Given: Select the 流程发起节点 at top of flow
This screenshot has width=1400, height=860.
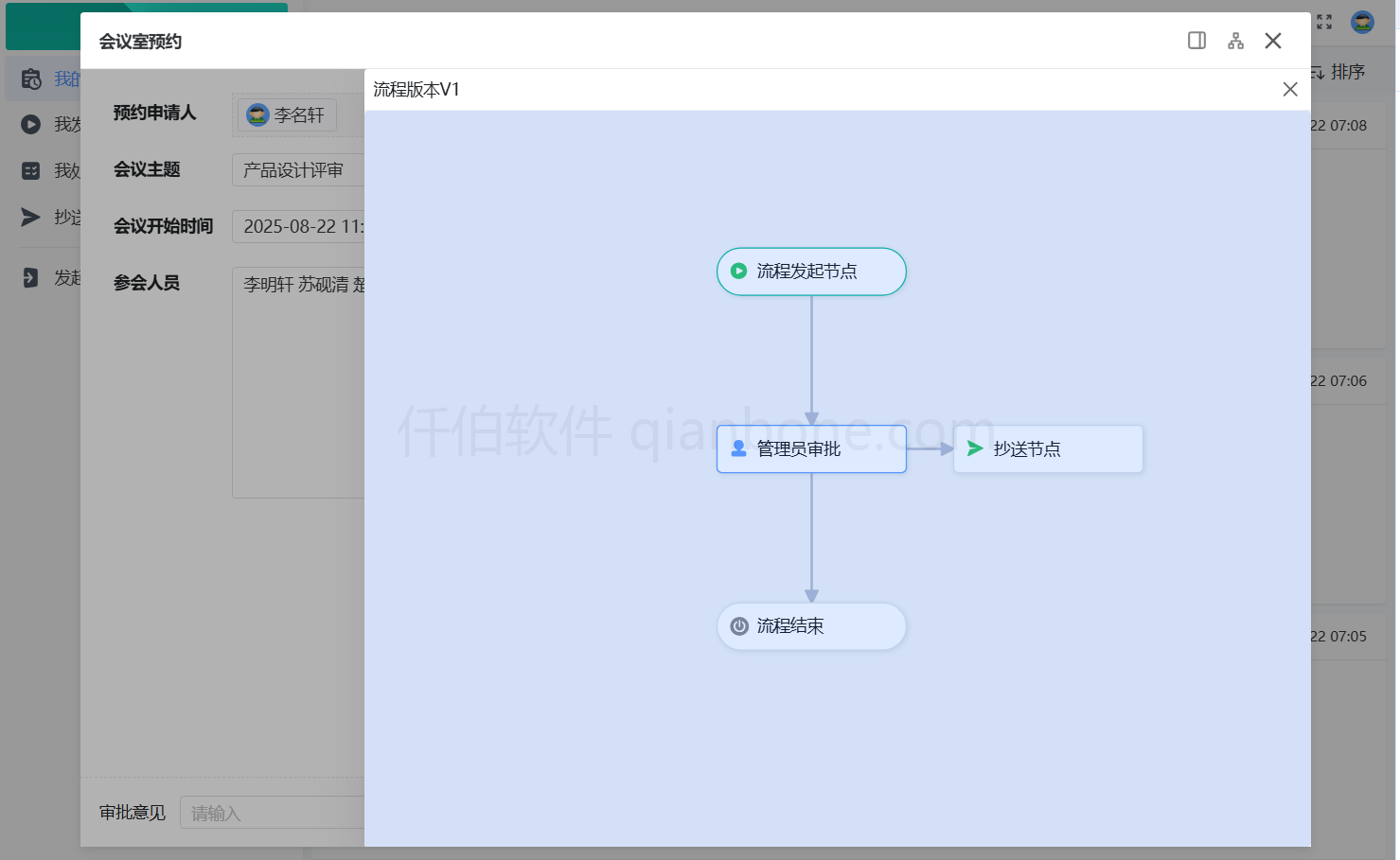Looking at the screenshot, I should [811, 272].
